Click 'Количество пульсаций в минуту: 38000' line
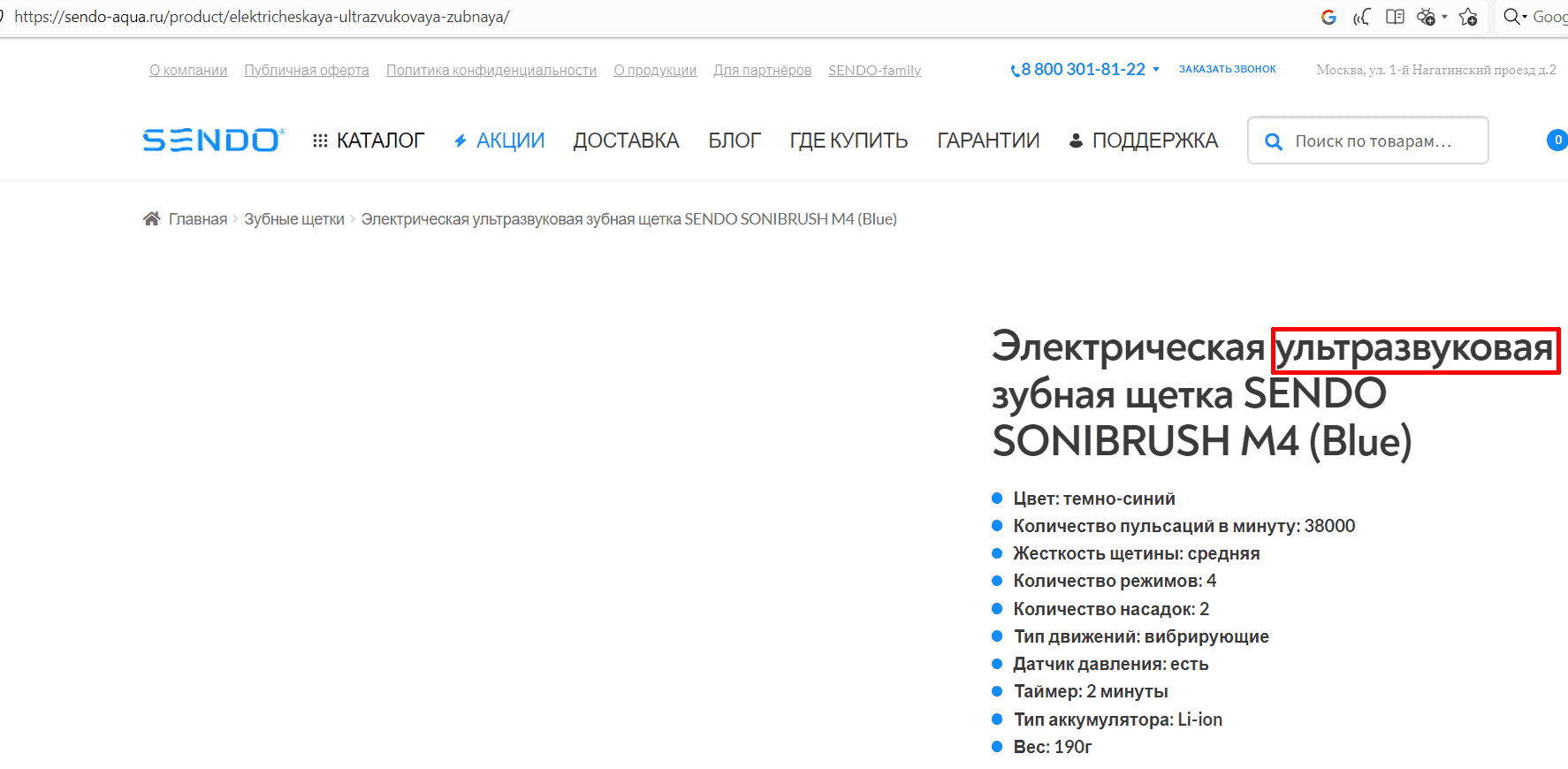 coord(1184,526)
